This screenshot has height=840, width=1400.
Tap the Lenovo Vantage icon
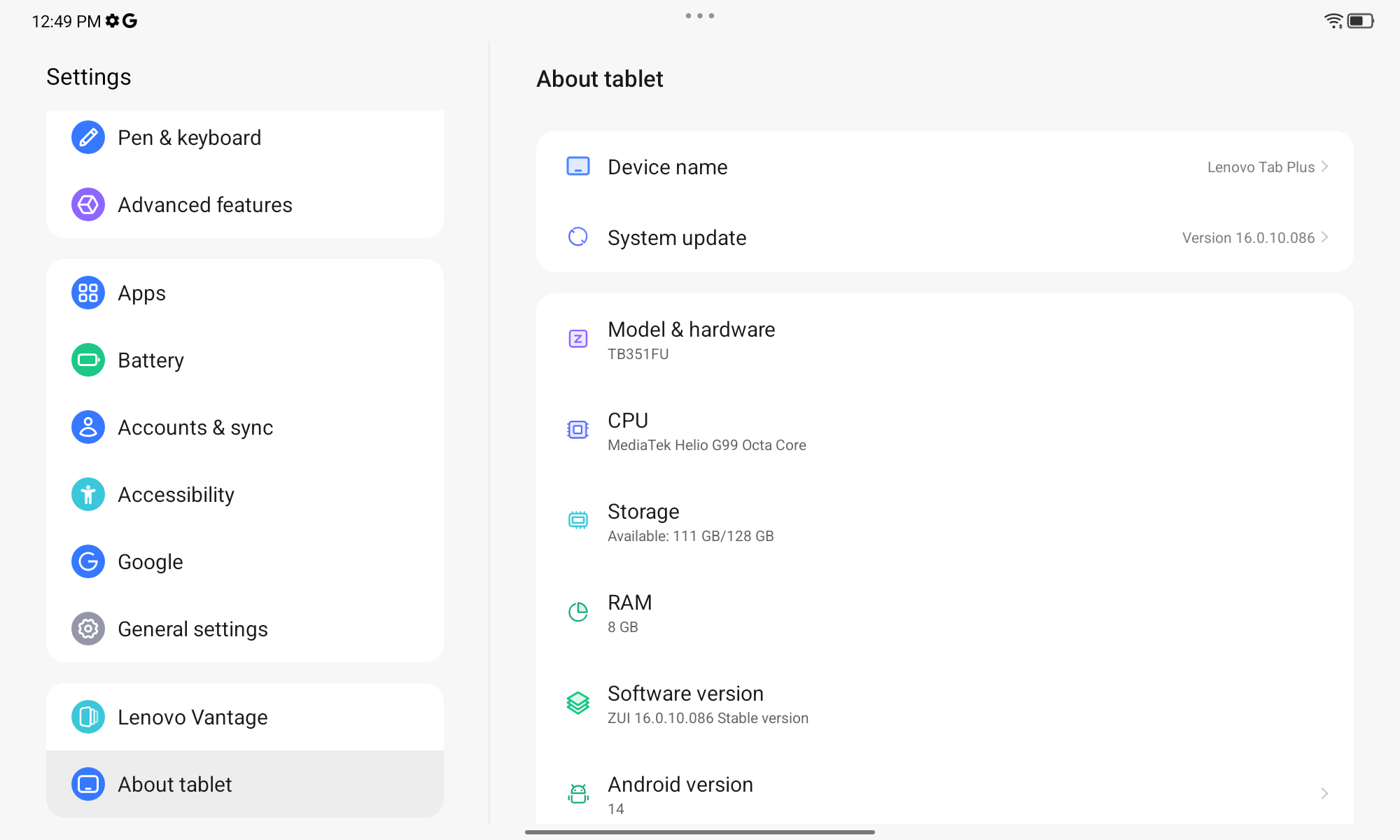click(x=88, y=717)
